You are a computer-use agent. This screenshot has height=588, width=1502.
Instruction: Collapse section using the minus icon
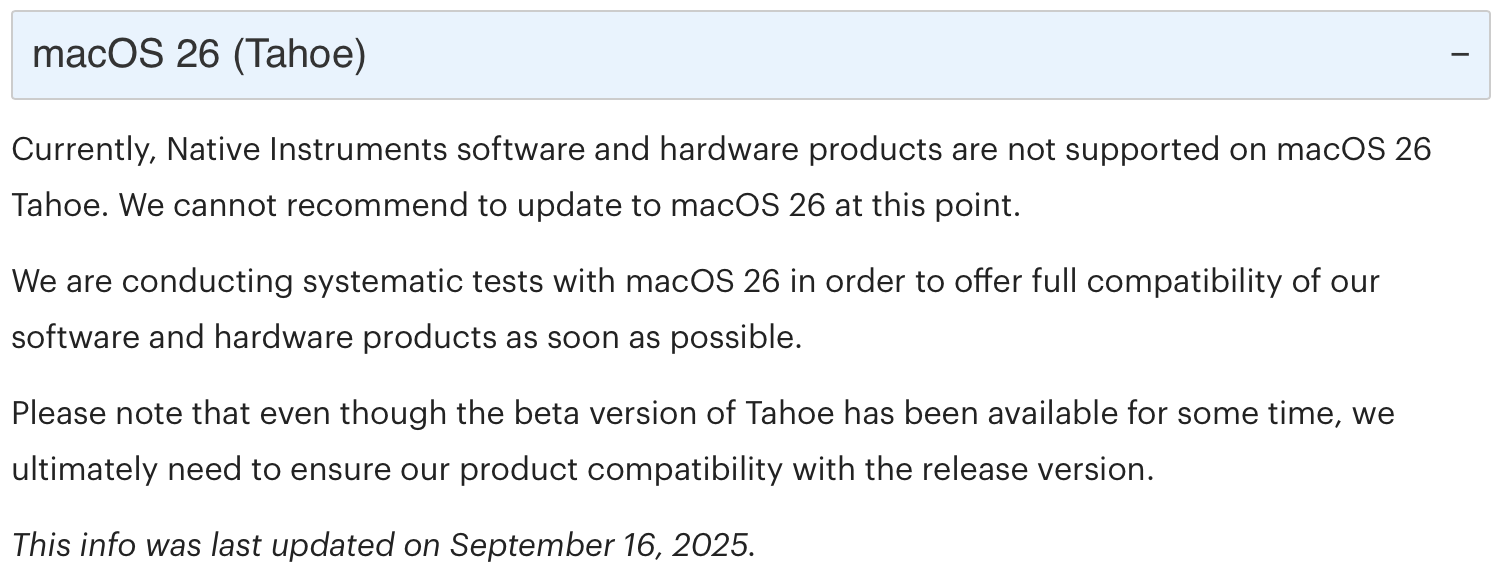[x=1461, y=54]
